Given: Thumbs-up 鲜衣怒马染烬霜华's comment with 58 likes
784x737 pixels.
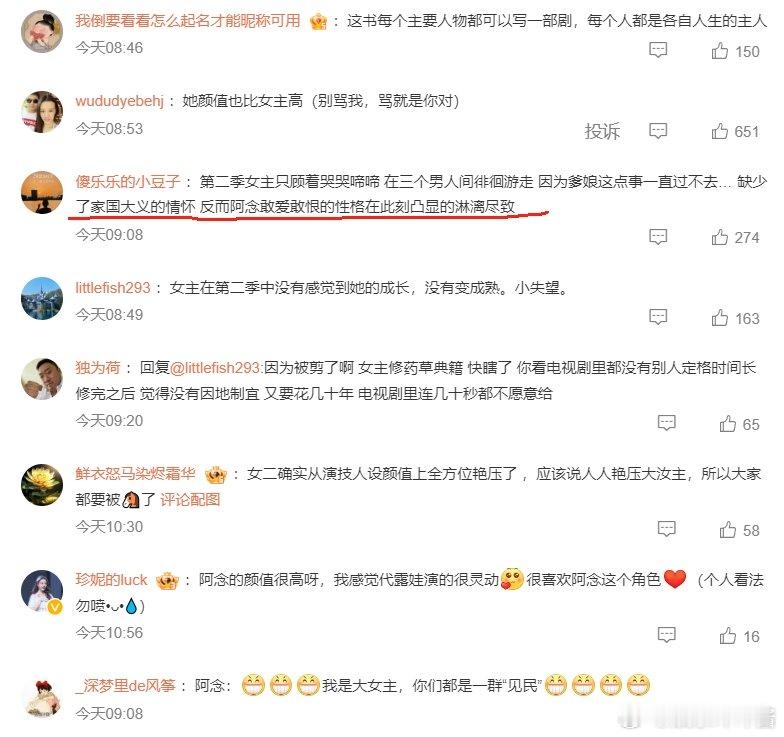Looking at the screenshot, I should pos(728,530).
